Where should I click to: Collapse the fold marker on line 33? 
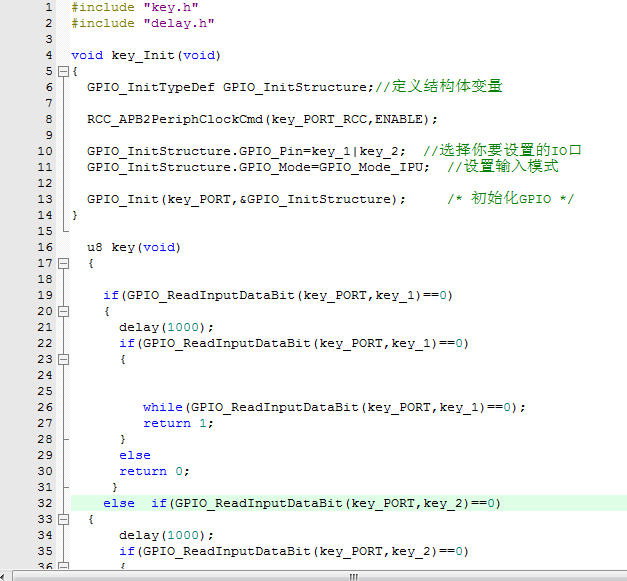pyautogui.click(x=63, y=520)
